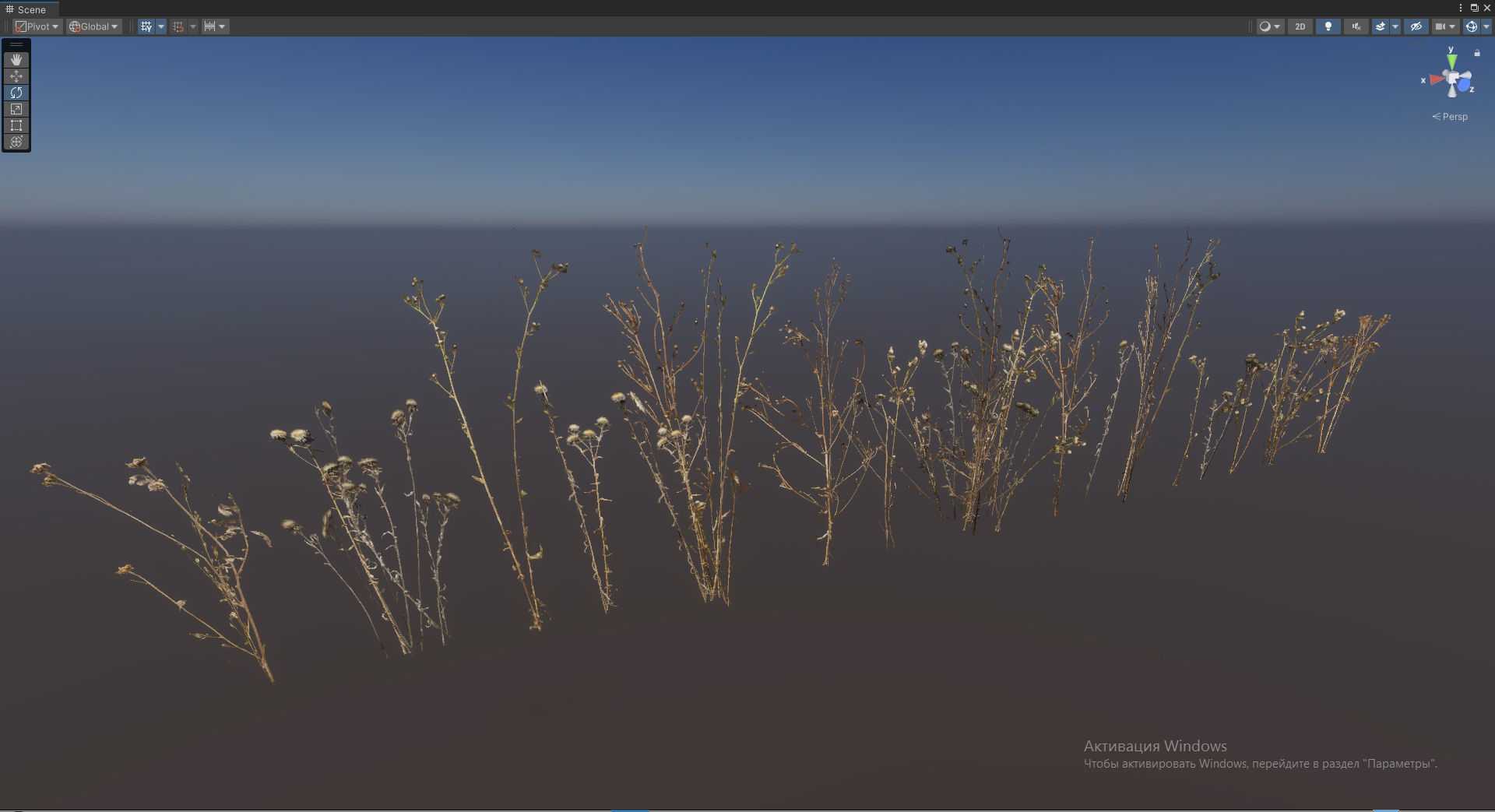Click the orientation gizmo center cube
The image size is (1495, 812).
tap(1453, 79)
